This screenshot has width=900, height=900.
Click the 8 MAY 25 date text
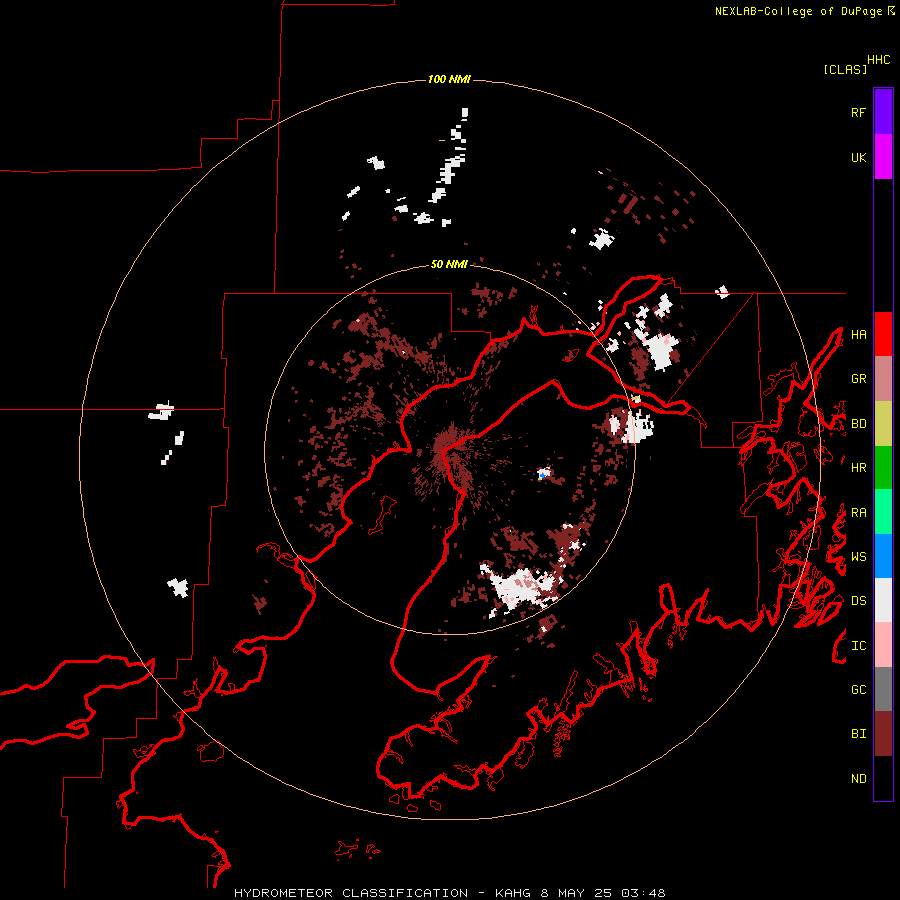click(576, 893)
